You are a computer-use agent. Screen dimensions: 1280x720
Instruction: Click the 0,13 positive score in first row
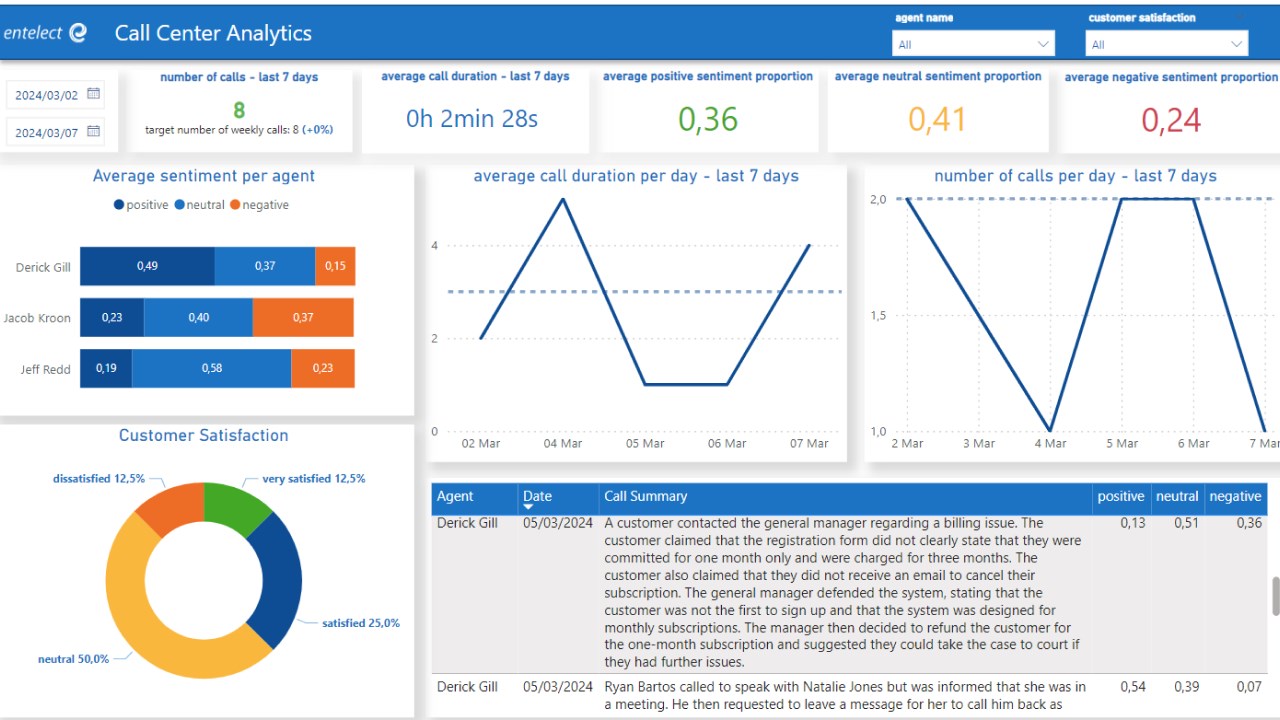tap(1133, 523)
